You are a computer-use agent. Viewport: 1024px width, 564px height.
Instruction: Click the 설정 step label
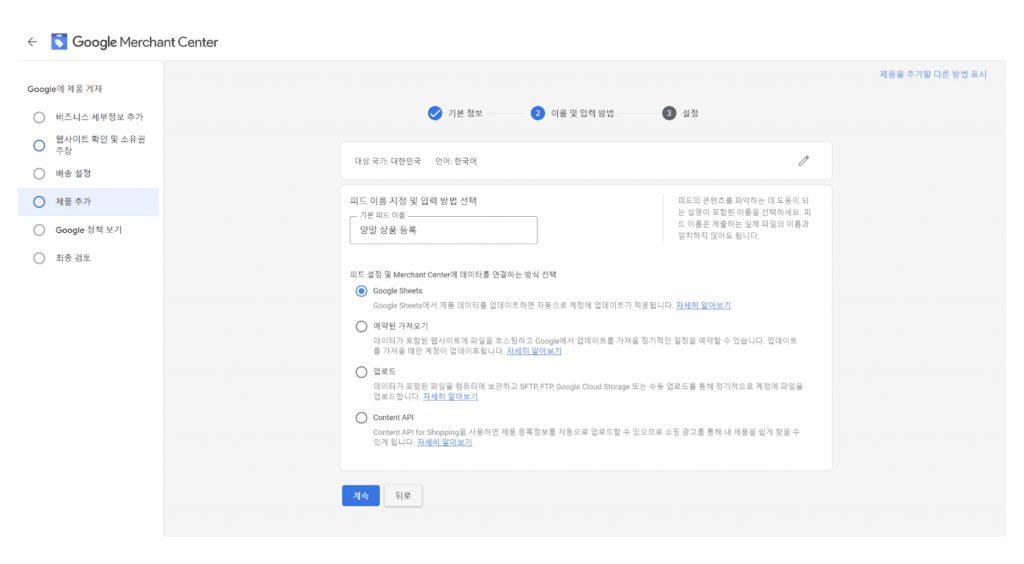690,114
